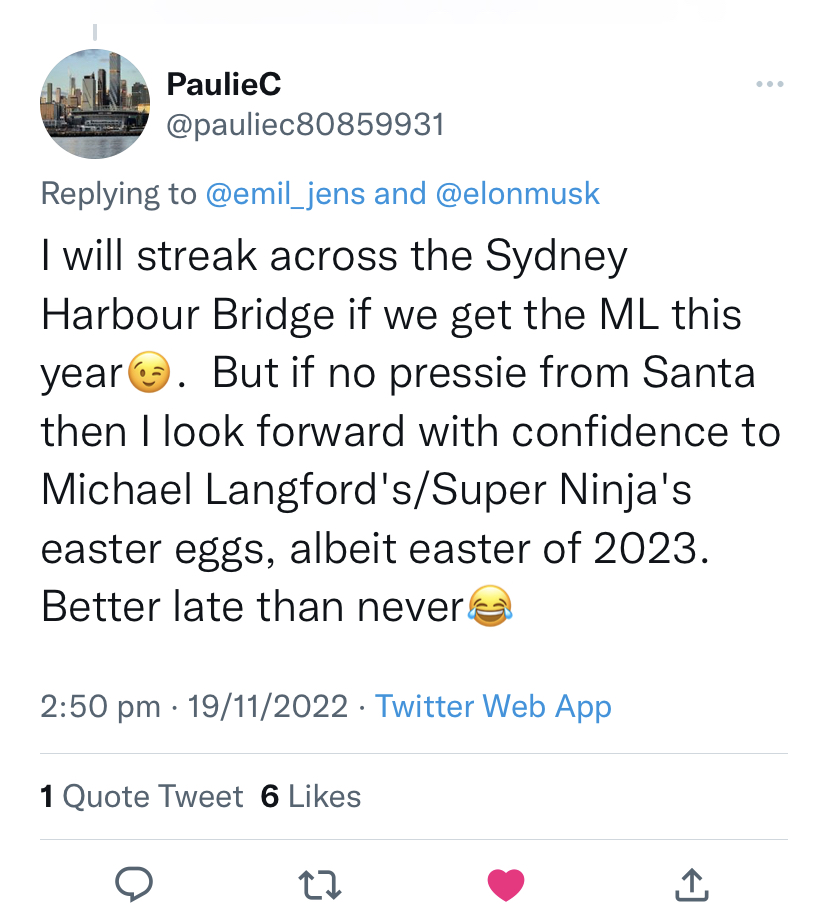828x909 pixels.
Task: Click the words 'Michael Langford's/Super Ninja's'
Action: (x=366, y=490)
